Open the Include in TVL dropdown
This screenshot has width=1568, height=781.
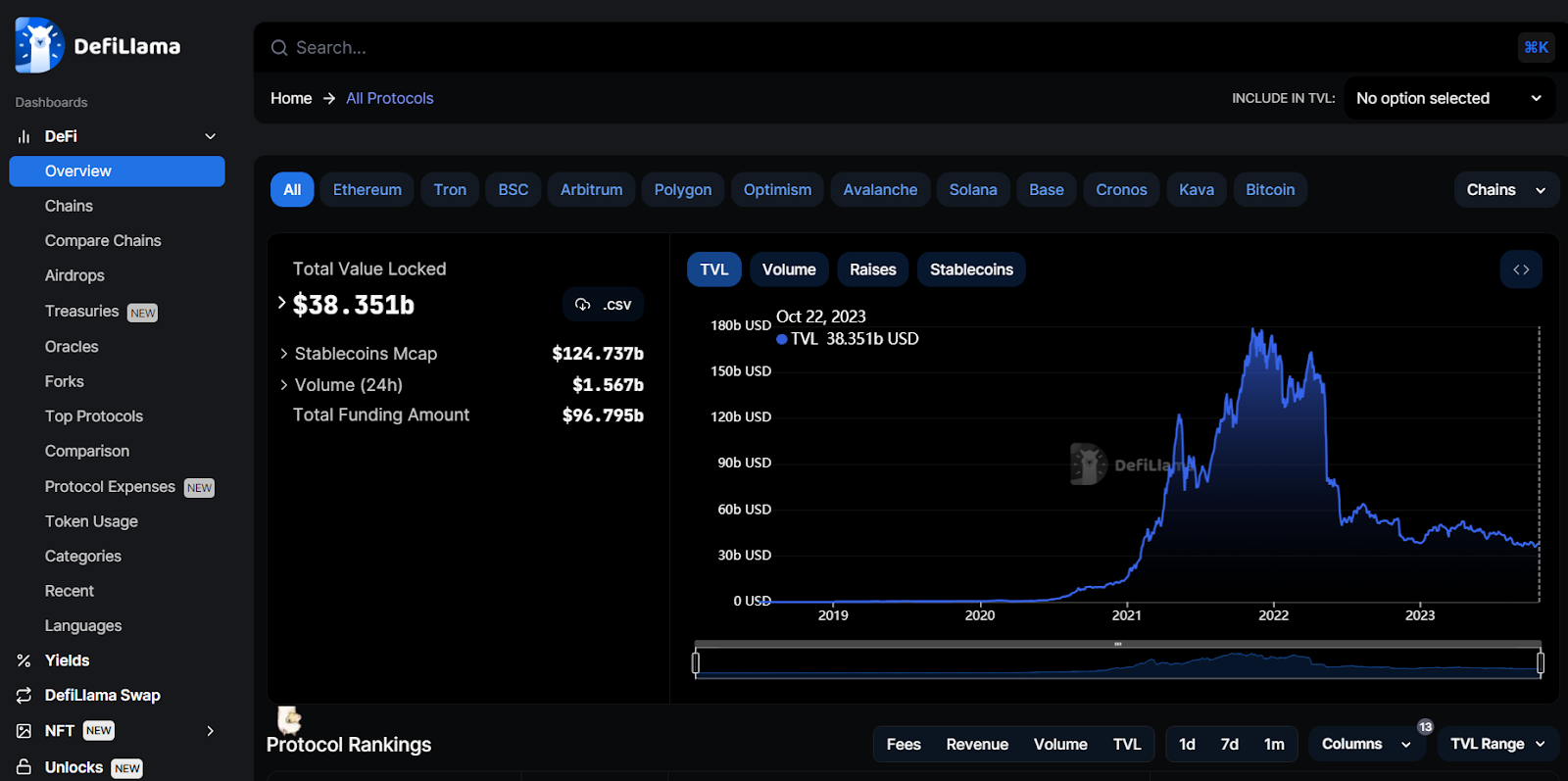coord(1449,98)
